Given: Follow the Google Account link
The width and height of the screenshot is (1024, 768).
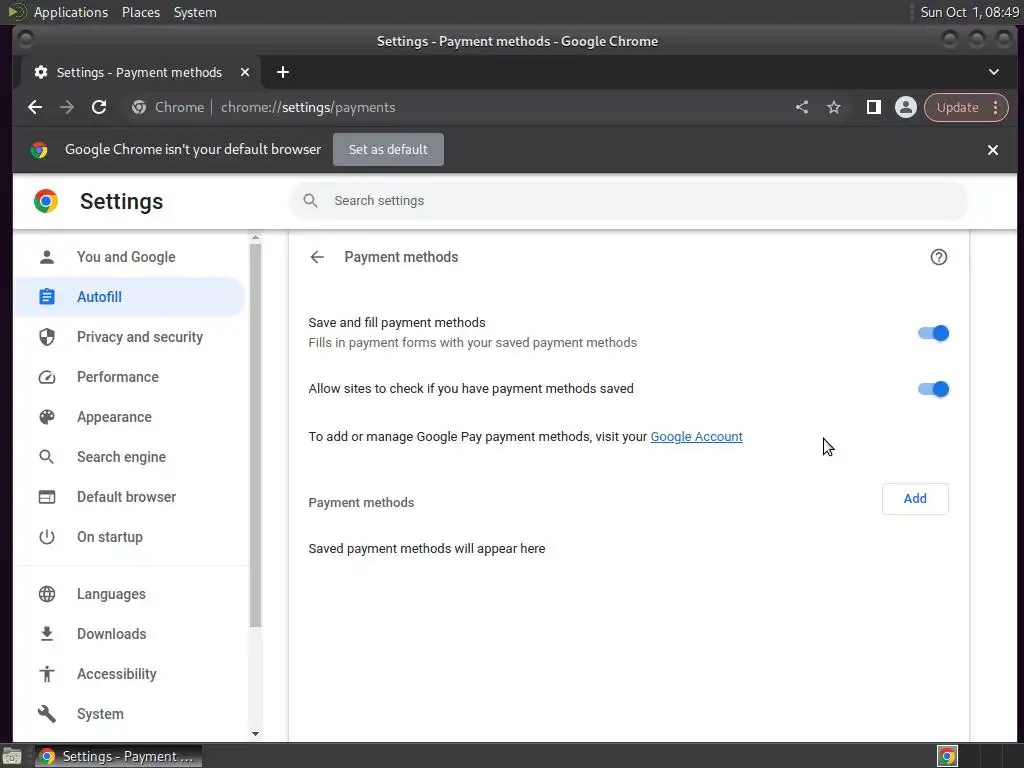Looking at the screenshot, I should click(x=696, y=437).
